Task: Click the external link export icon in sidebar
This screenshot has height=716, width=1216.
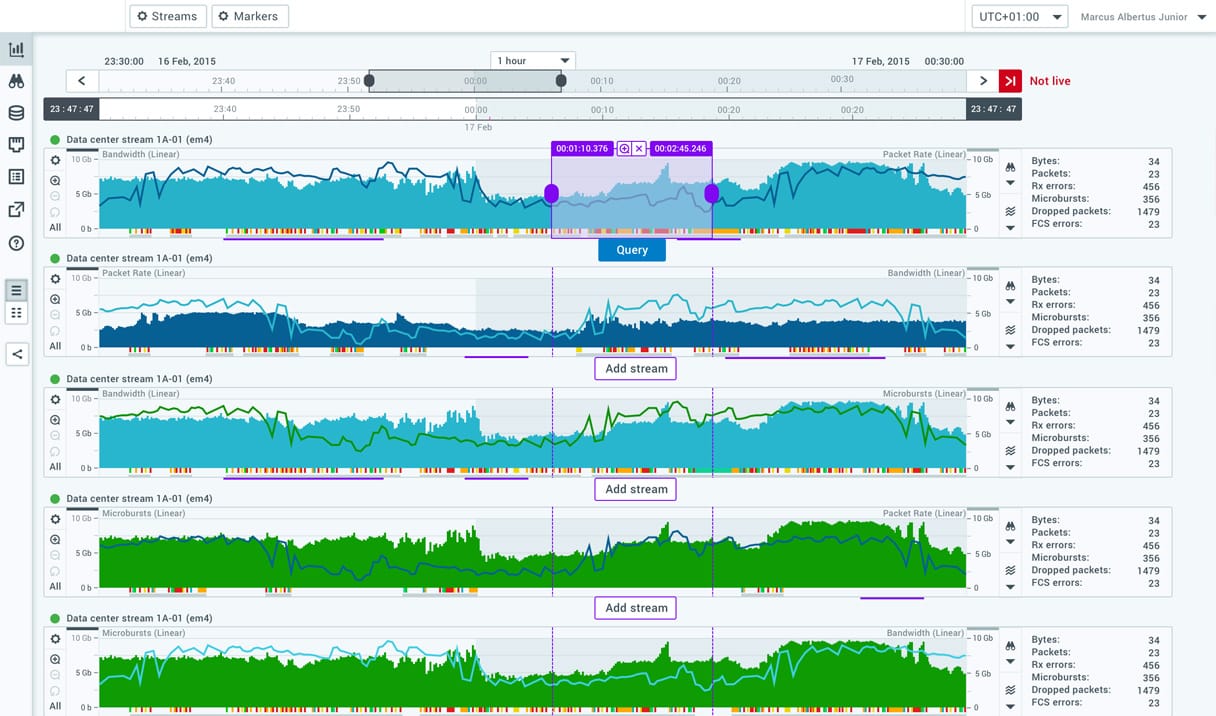Action: point(16,210)
